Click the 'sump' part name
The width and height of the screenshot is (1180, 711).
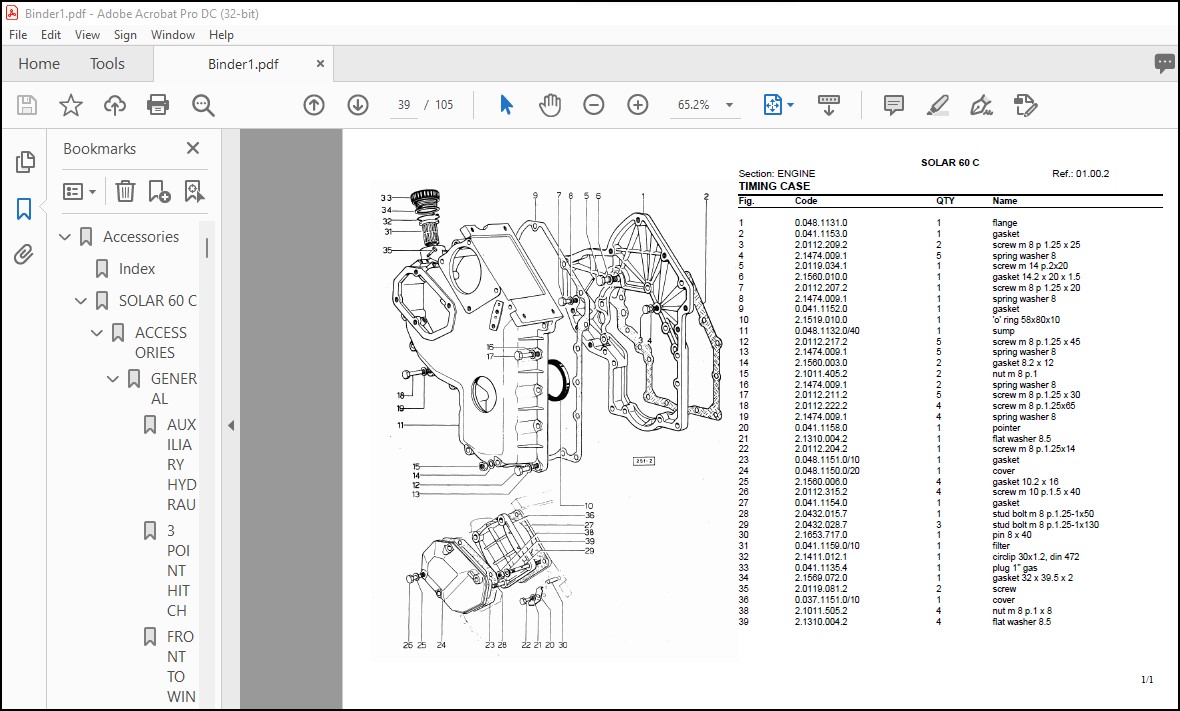coord(1003,330)
